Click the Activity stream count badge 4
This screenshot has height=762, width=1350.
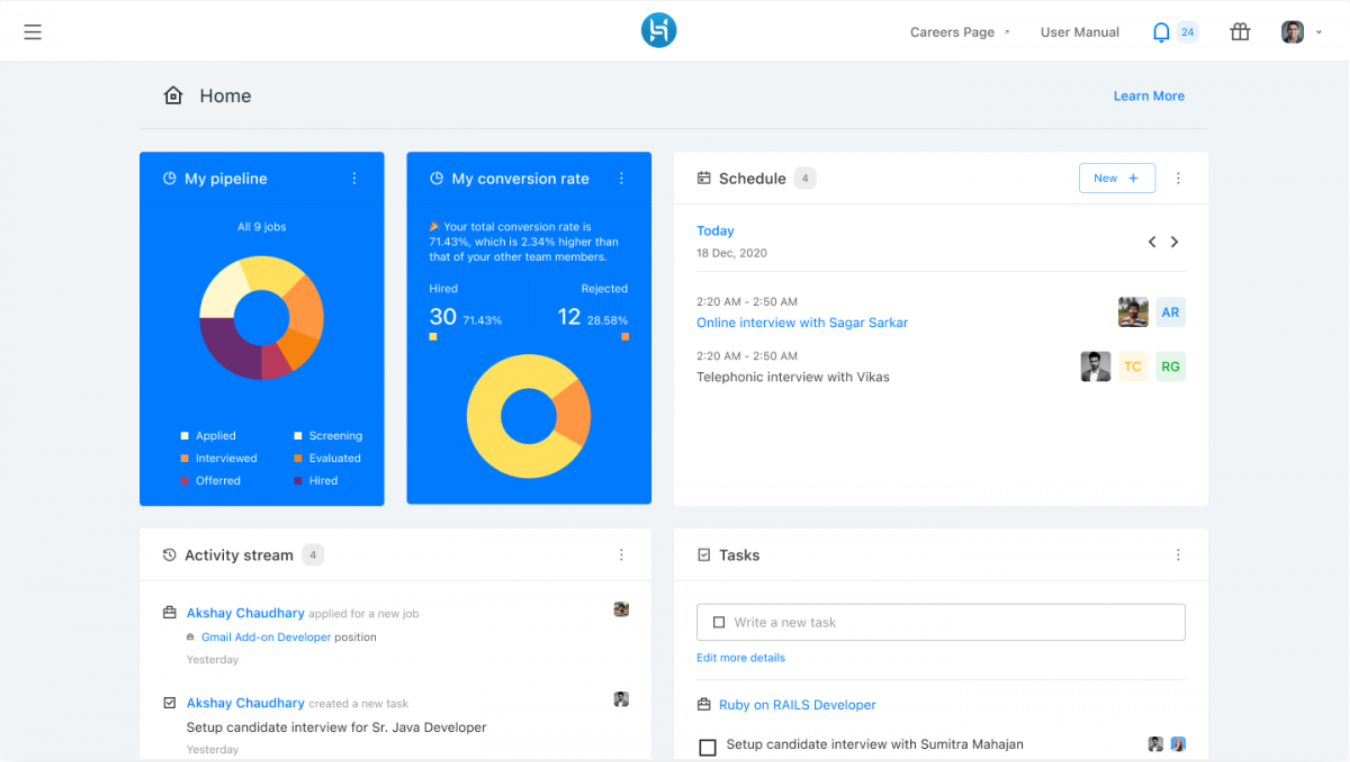click(313, 555)
